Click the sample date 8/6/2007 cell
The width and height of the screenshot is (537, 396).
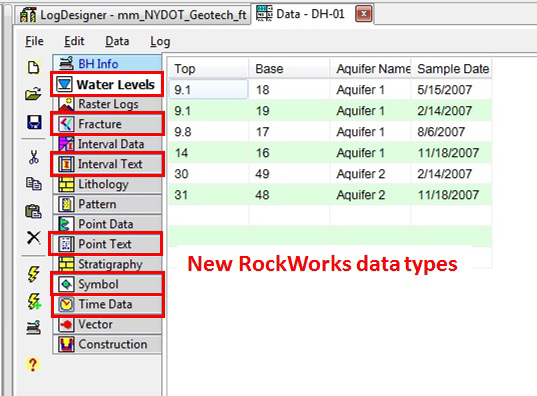pyautogui.click(x=452, y=132)
